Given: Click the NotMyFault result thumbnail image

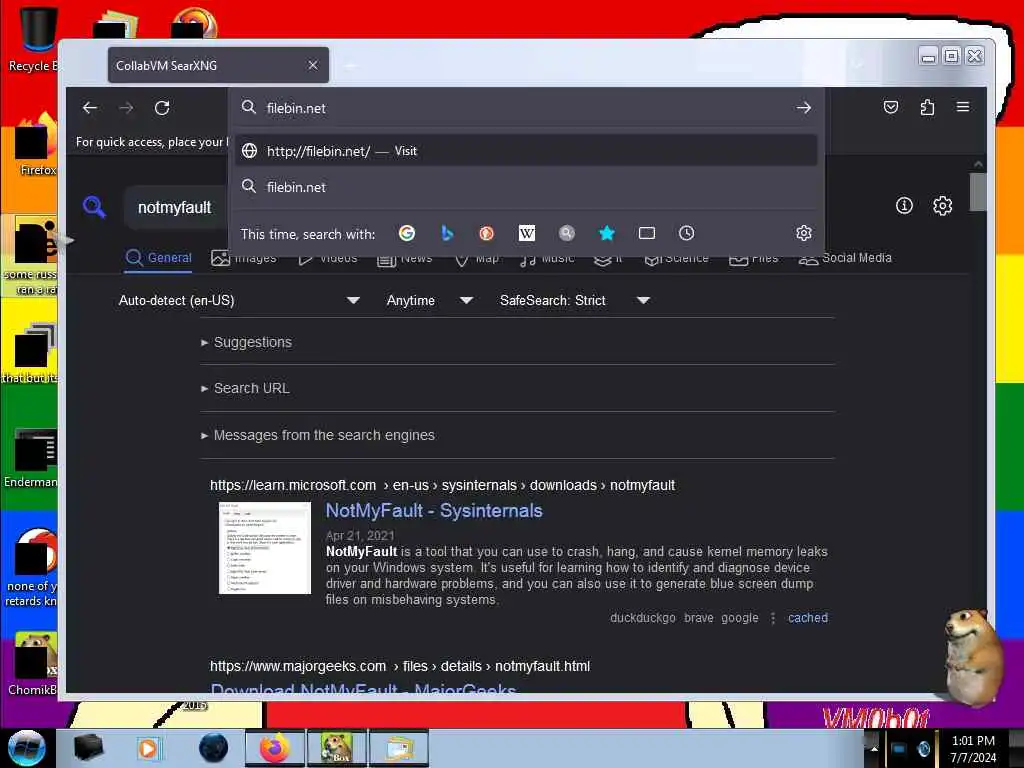Looking at the screenshot, I should coord(264,548).
